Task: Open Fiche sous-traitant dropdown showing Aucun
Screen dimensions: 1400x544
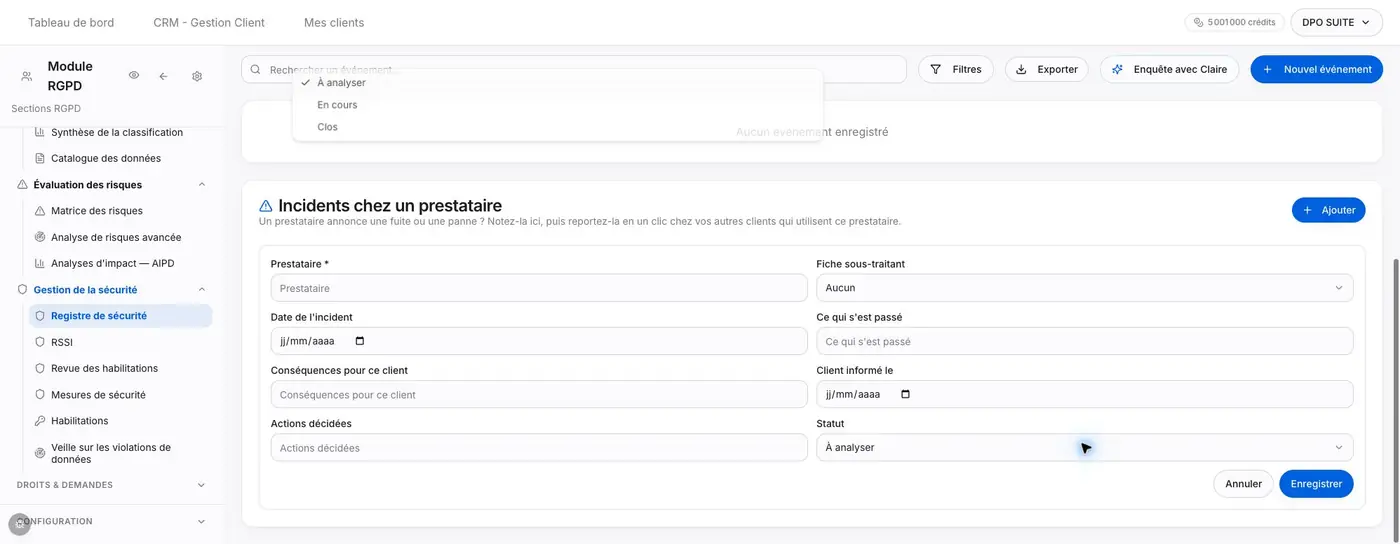Action: tap(1084, 288)
